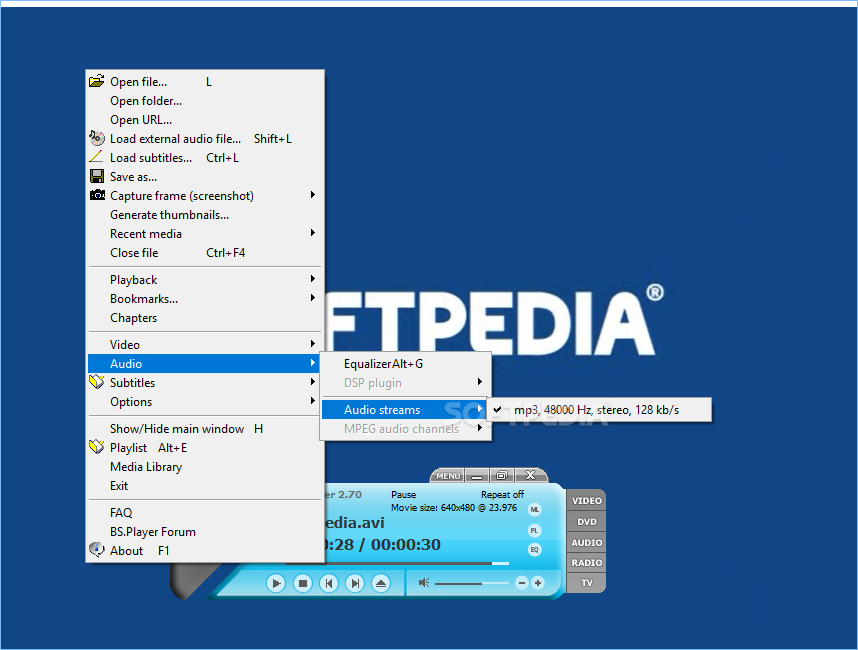Open Media Library from menu
This screenshot has height=650, width=858.
[x=205, y=467]
